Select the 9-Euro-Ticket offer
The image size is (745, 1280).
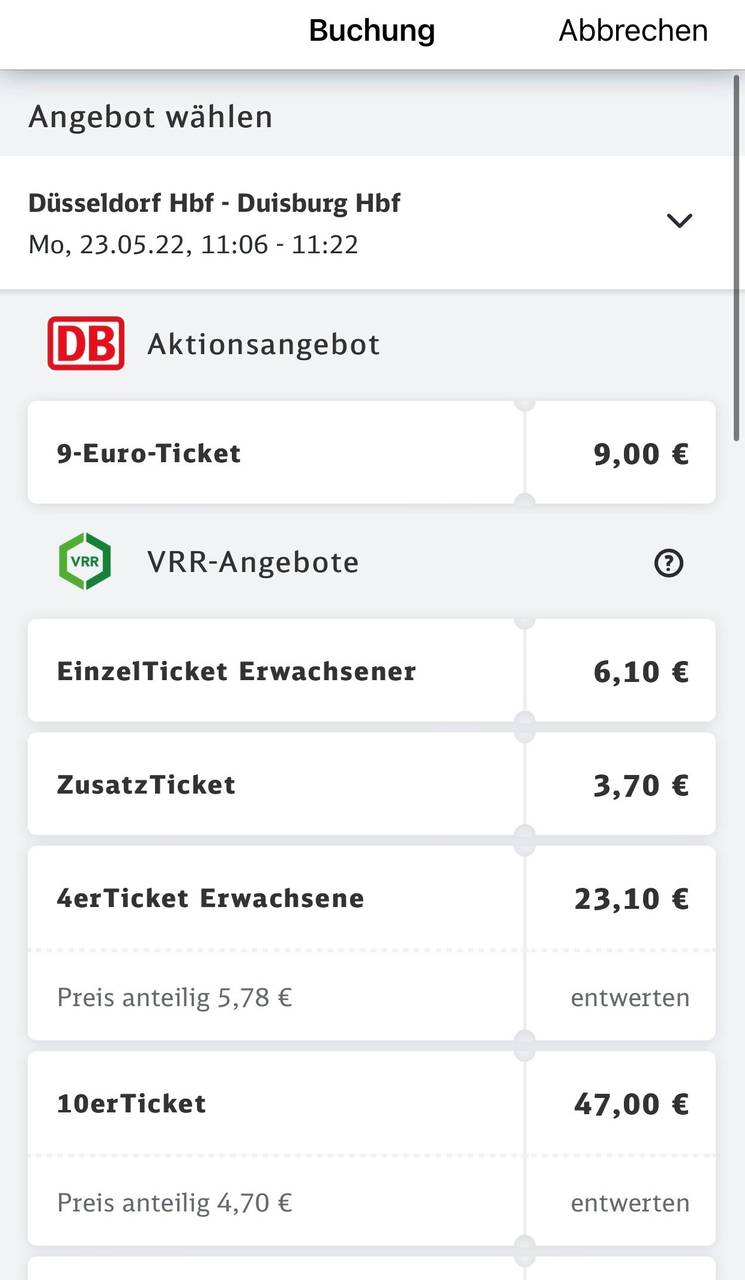(150, 453)
